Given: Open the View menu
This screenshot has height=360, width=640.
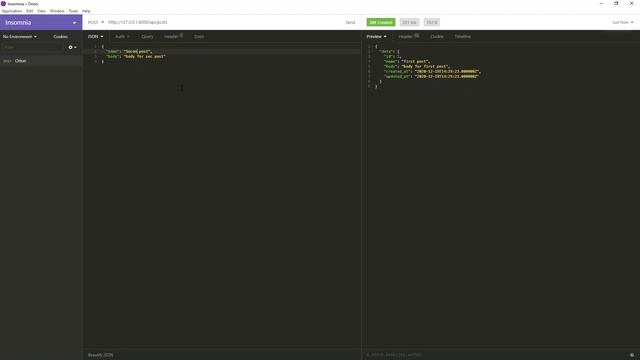Looking at the screenshot, I should point(42,11).
